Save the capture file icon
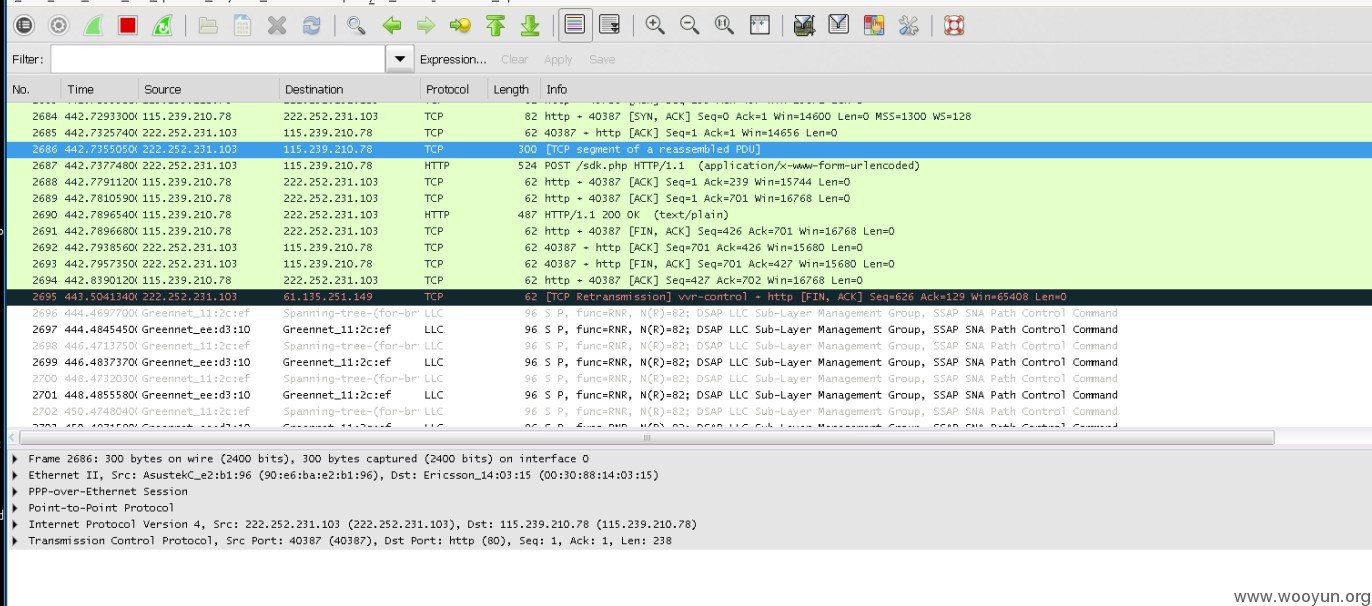Screen dimensions: 1372x606 (242, 25)
